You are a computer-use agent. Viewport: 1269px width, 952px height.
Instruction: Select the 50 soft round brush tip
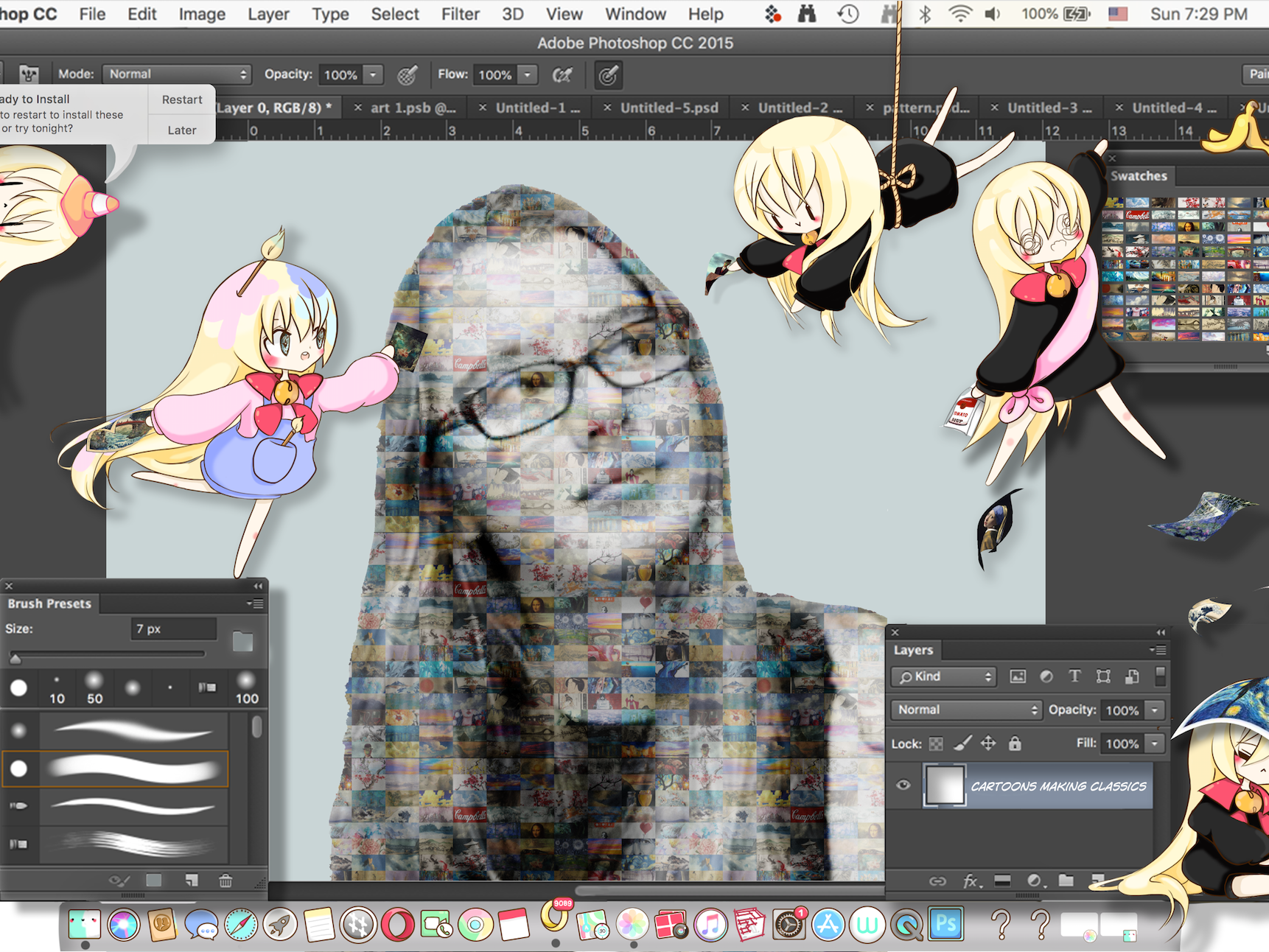point(94,687)
